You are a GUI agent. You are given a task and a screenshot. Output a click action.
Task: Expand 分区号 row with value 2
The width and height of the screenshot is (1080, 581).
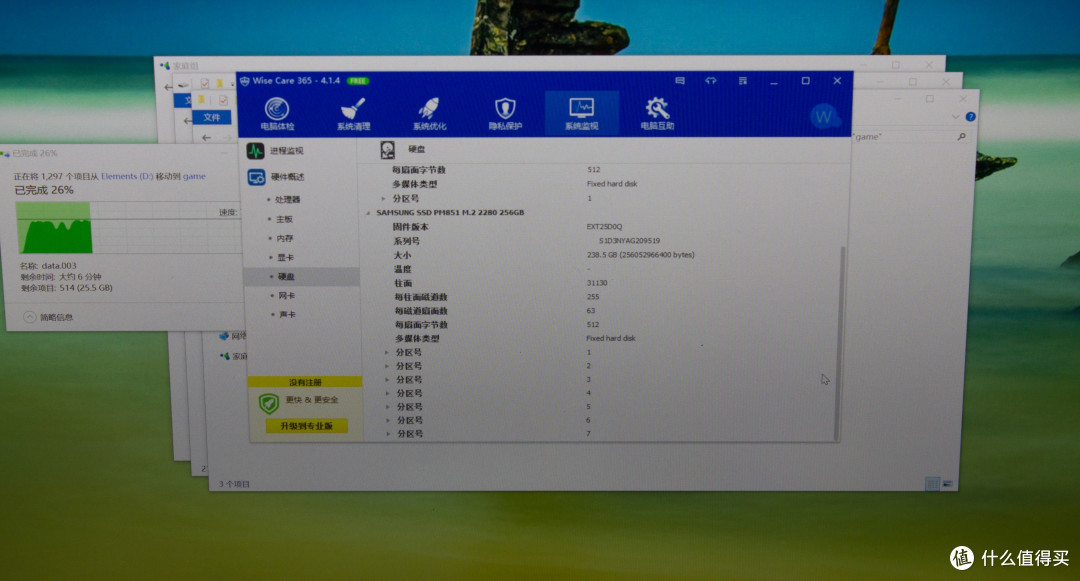pyautogui.click(x=386, y=366)
